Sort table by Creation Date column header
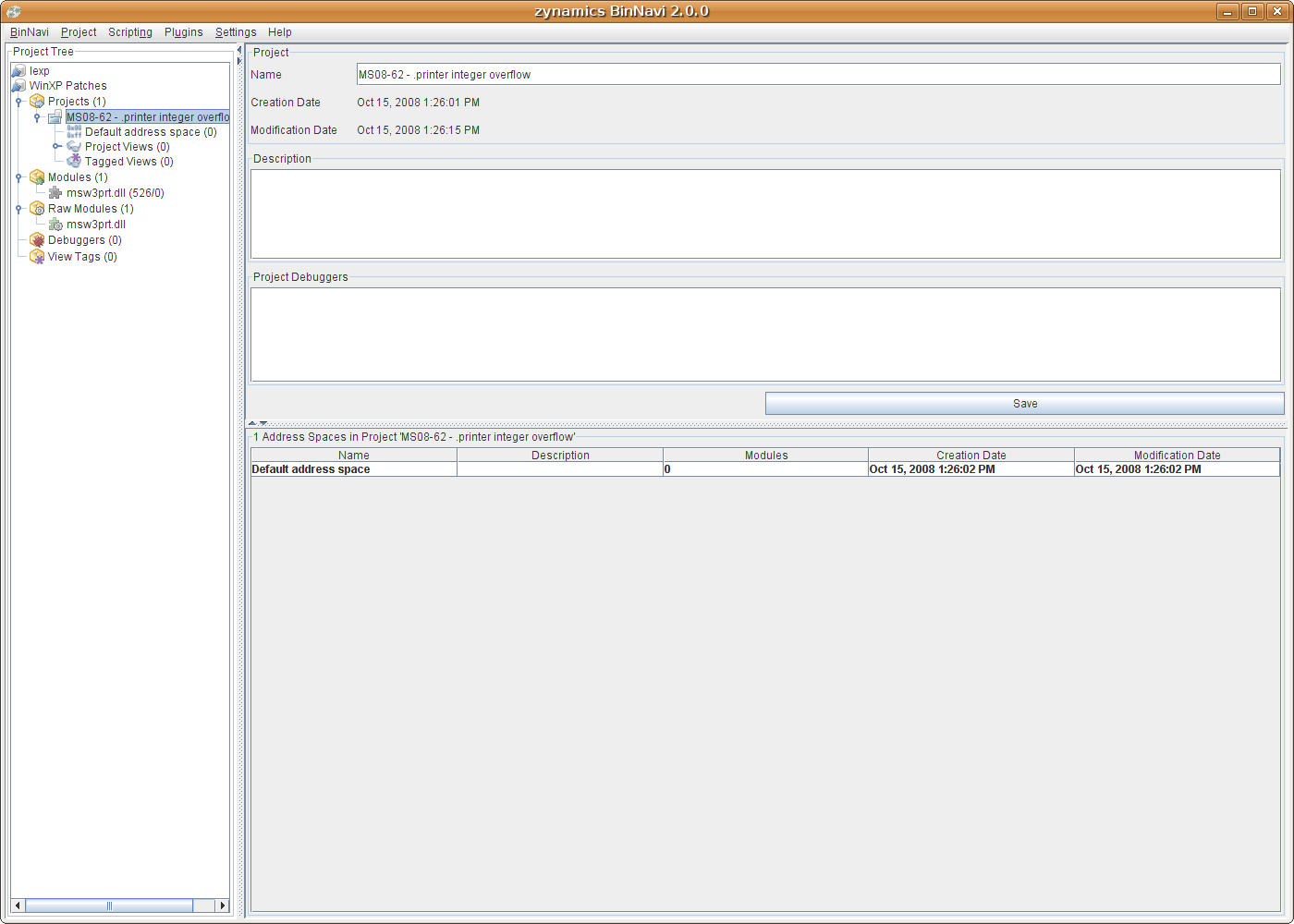 pyautogui.click(x=971, y=456)
